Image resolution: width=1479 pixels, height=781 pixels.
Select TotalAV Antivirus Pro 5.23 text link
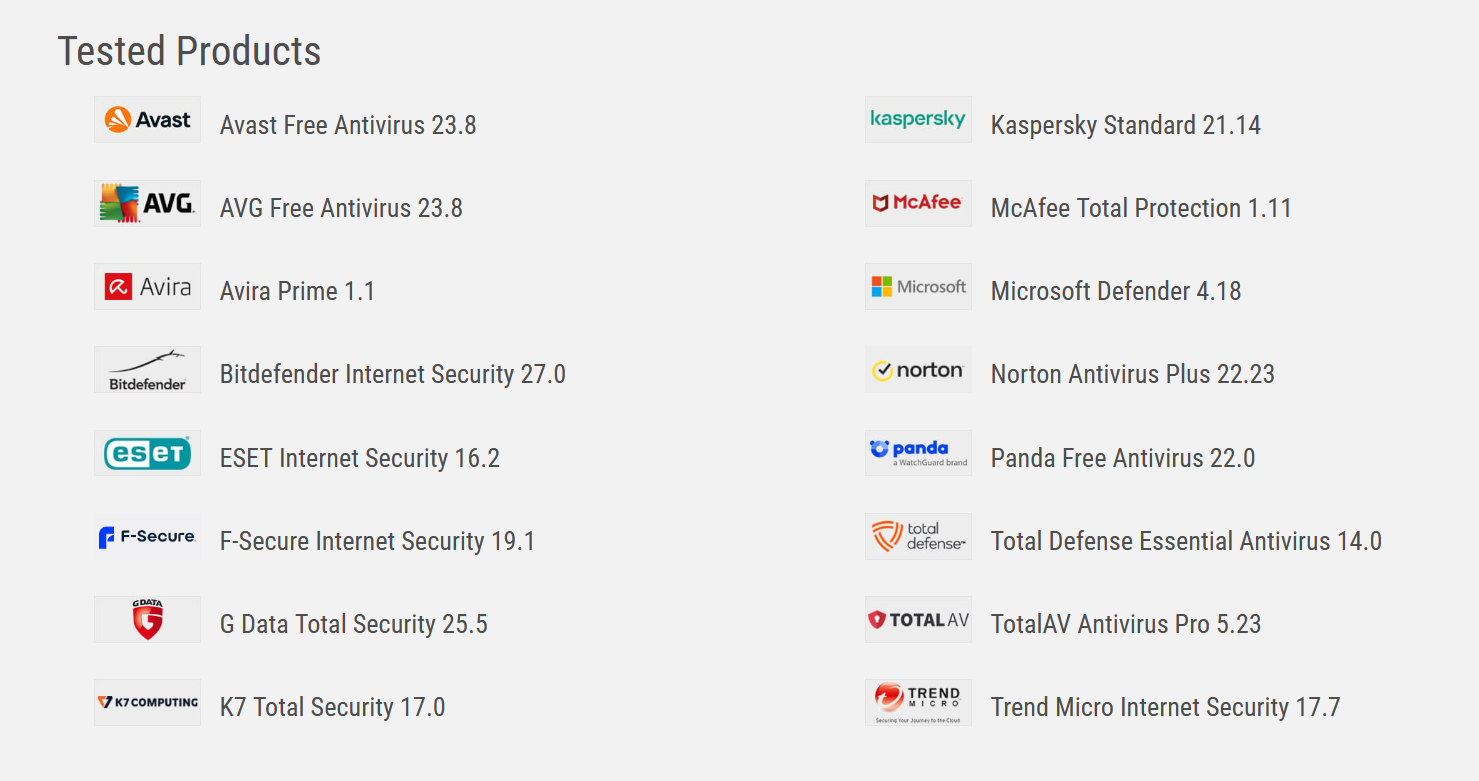1125,624
